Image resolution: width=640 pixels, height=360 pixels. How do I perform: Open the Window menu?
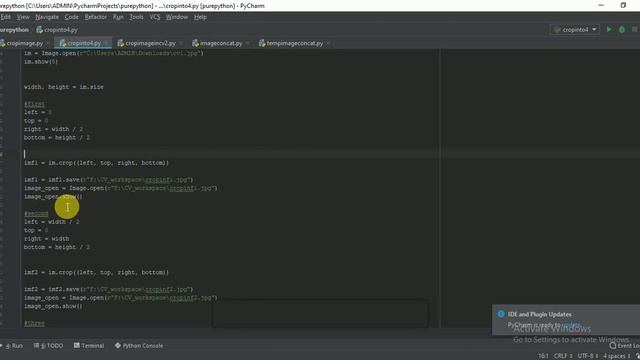177,17
